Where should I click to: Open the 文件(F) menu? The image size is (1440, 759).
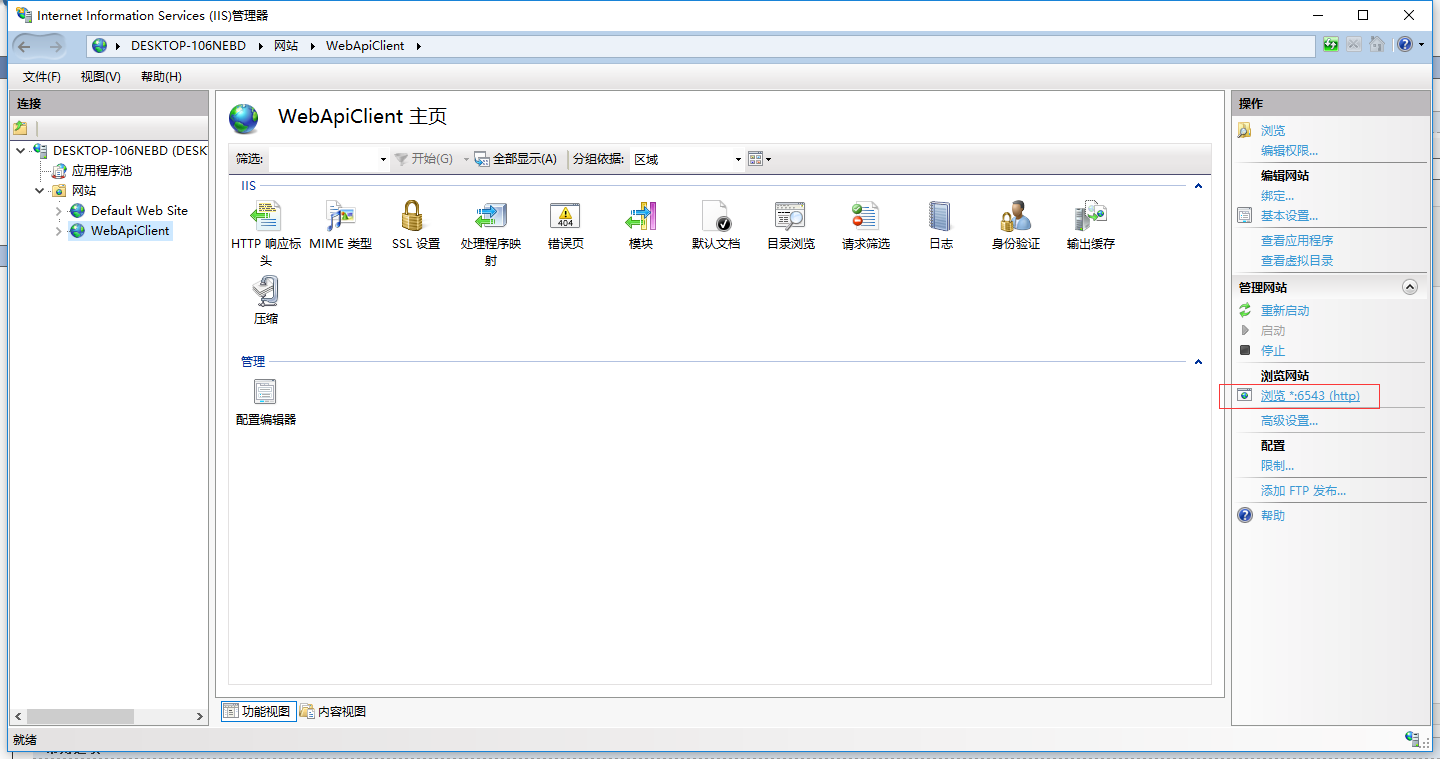click(41, 77)
